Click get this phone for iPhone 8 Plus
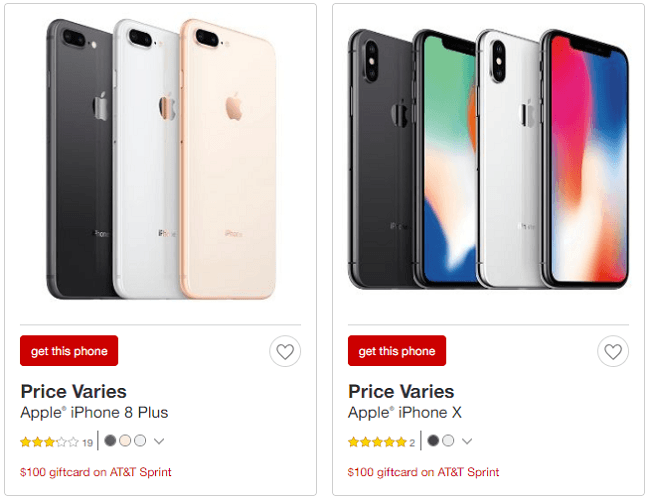The image size is (650, 501). point(69,351)
